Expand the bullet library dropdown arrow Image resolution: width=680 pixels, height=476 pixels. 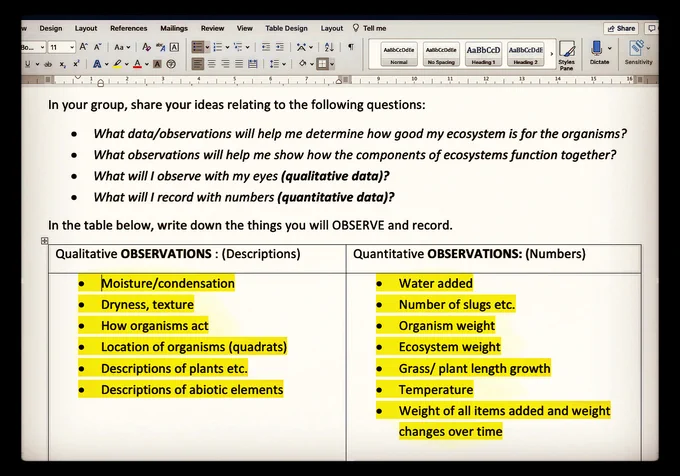coord(207,47)
